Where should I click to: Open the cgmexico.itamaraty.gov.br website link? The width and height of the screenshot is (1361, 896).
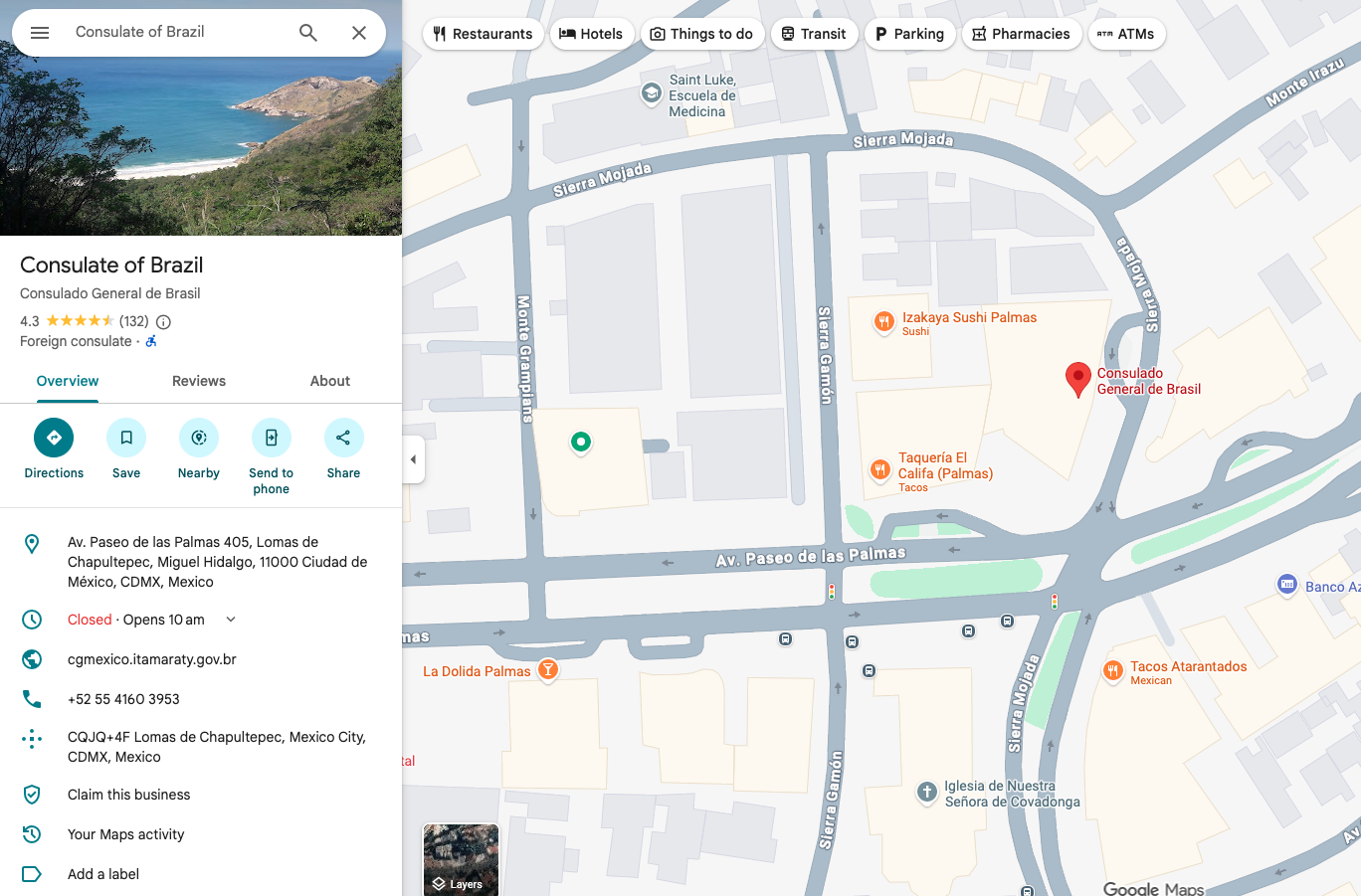152,659
